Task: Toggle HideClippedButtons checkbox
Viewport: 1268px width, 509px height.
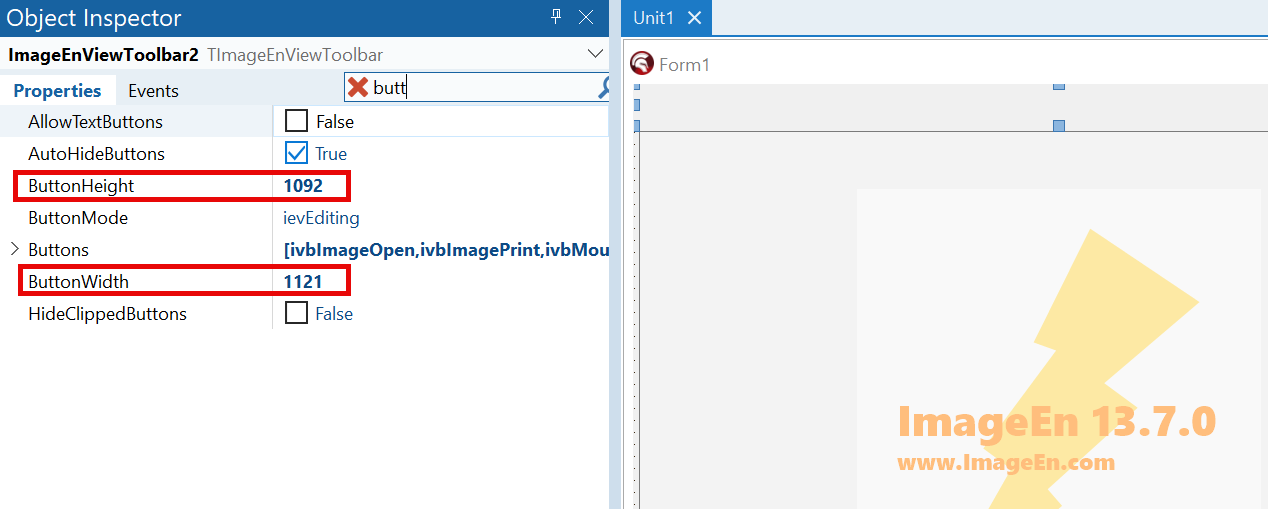Action: click(296, 313)
